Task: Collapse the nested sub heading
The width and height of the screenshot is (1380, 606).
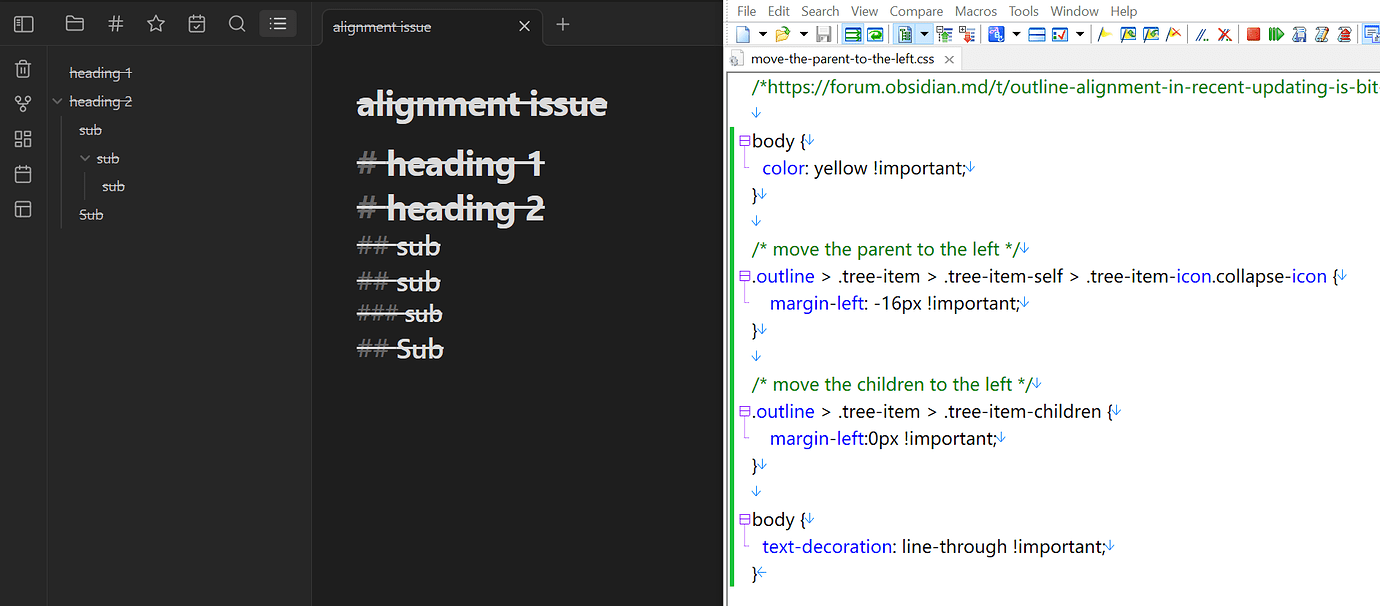Action: pyautogui.click(x=85, y=158)
